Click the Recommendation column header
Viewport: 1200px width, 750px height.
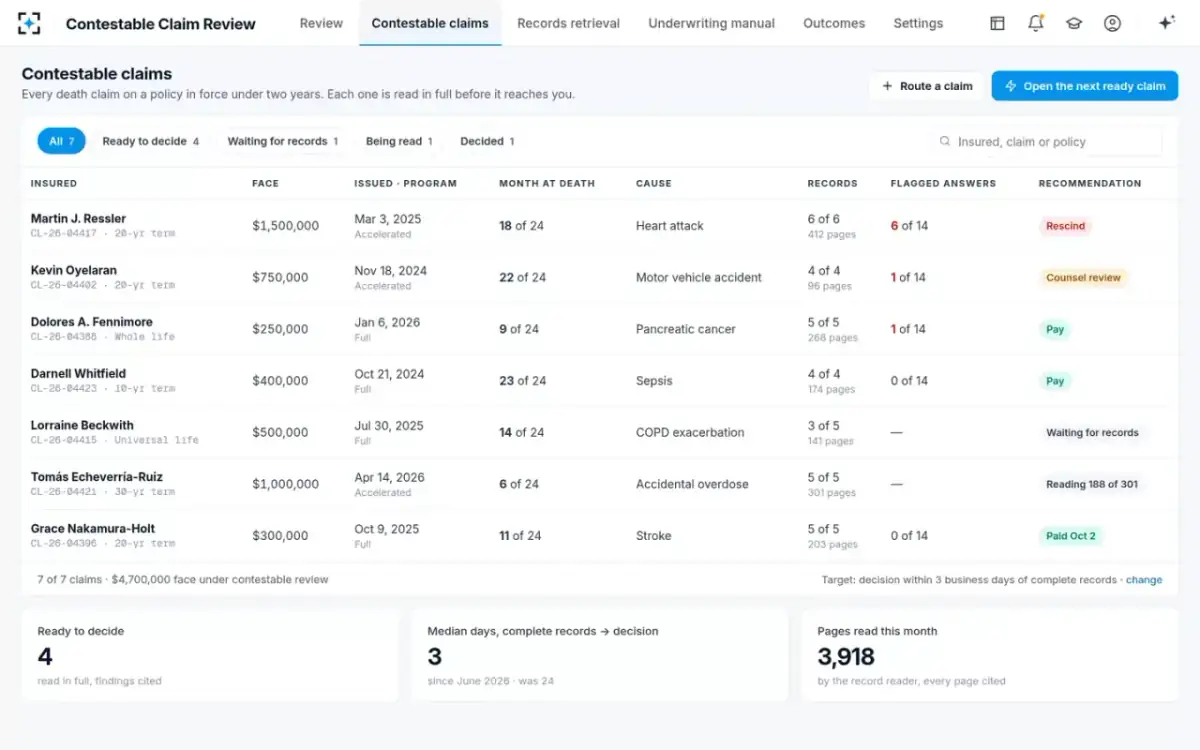pyautogui.click(x=1089, y=184)
